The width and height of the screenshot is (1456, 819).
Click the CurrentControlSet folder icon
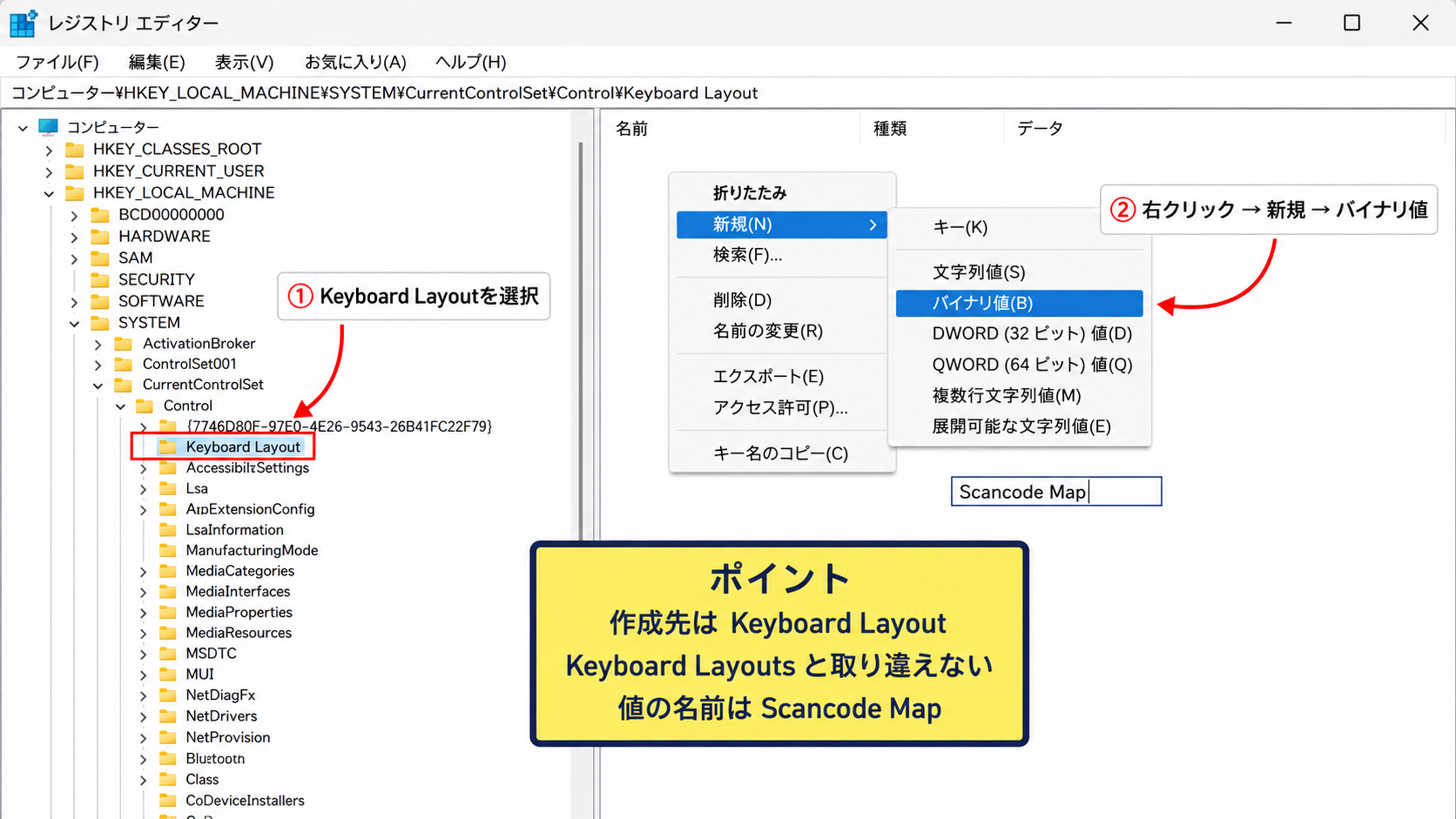click(x=124, y=385)
